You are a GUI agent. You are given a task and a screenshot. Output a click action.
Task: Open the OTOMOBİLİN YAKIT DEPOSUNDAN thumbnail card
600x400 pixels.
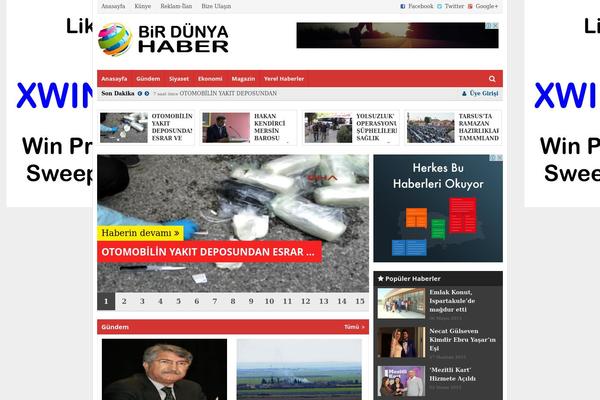pyautogui.click(x=146, y=127)
